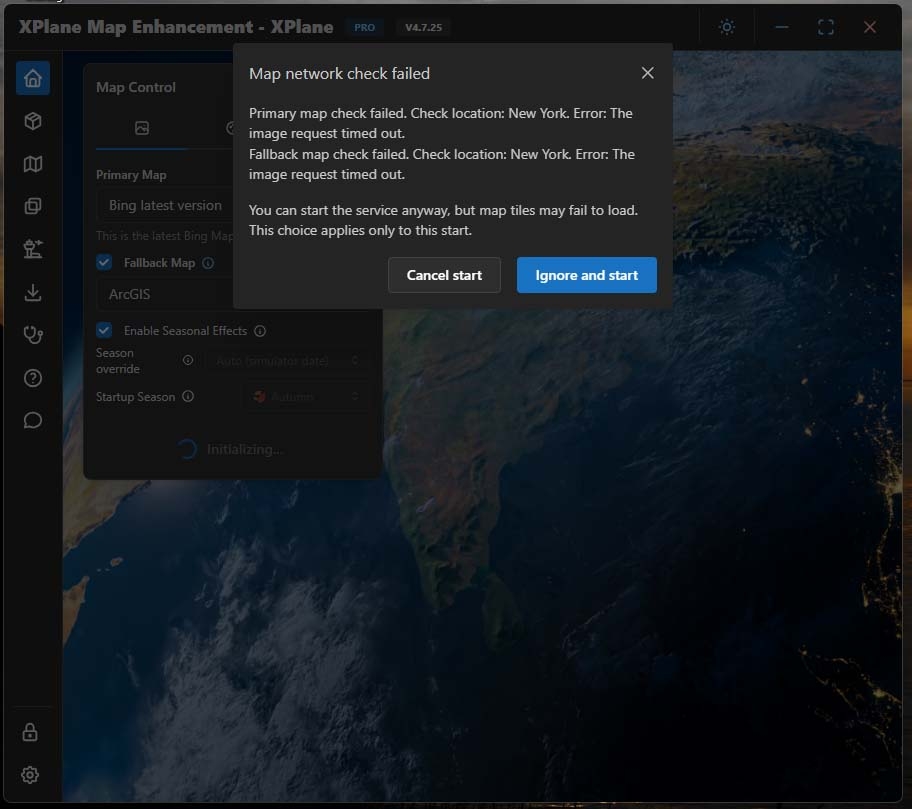Click the "Map Control" panel heading
Screen dimensions: 912x809
136,87
